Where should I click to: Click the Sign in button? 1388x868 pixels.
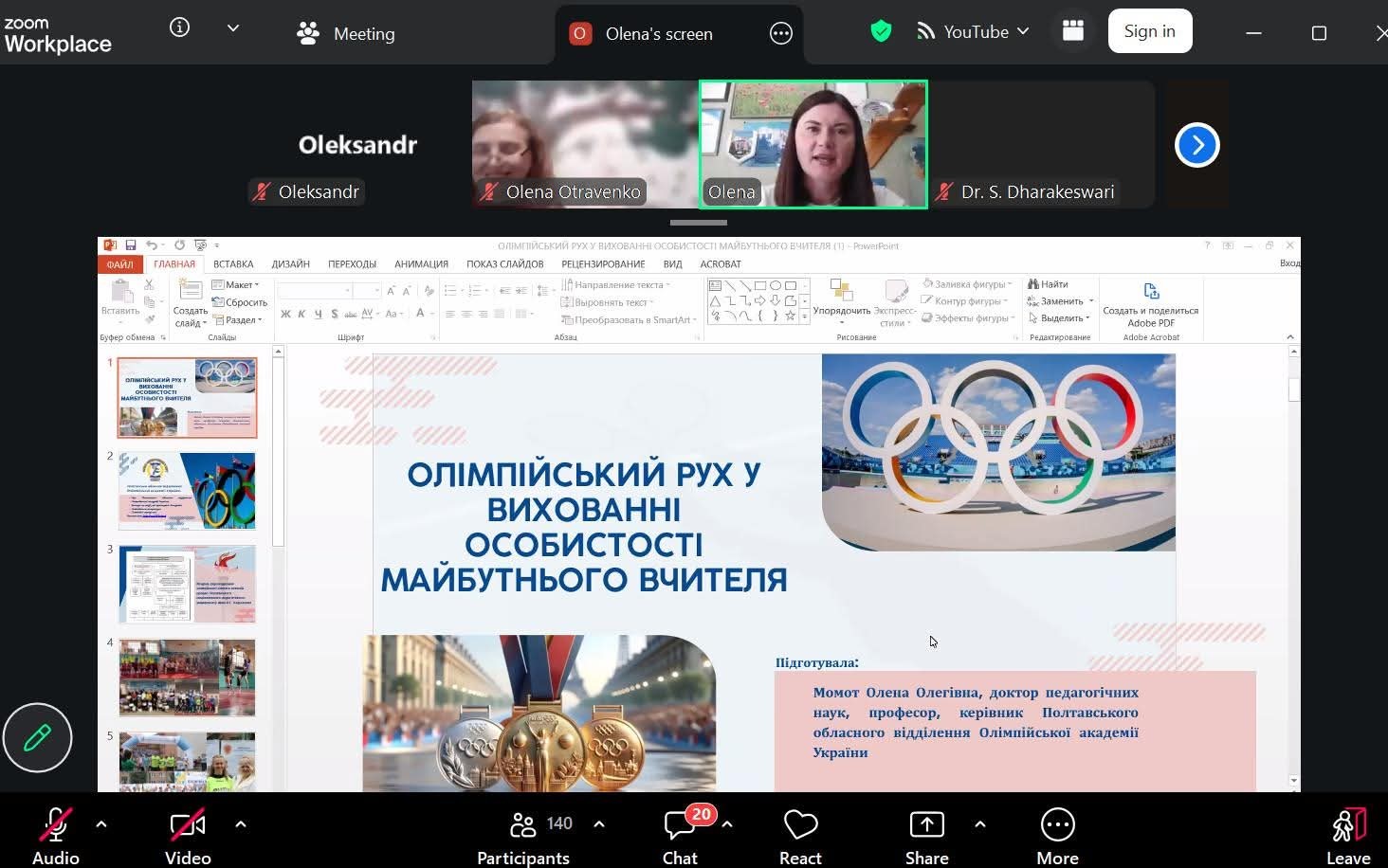(1149, 31)
